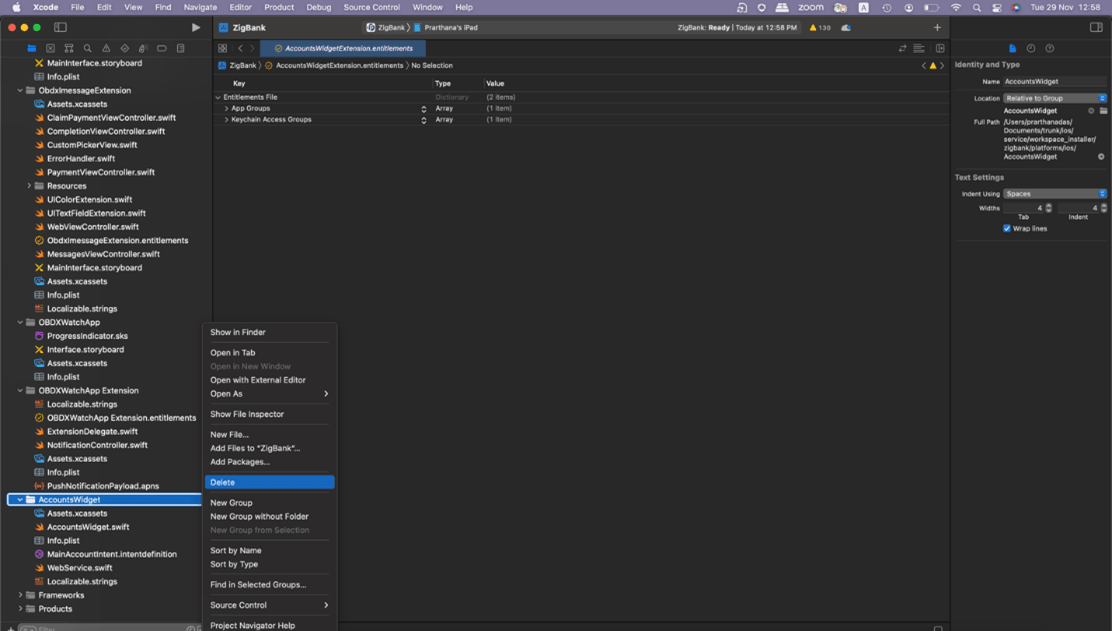
Task: Collapse the Entitlements File dictionary
Action: (x=218, y=97)
